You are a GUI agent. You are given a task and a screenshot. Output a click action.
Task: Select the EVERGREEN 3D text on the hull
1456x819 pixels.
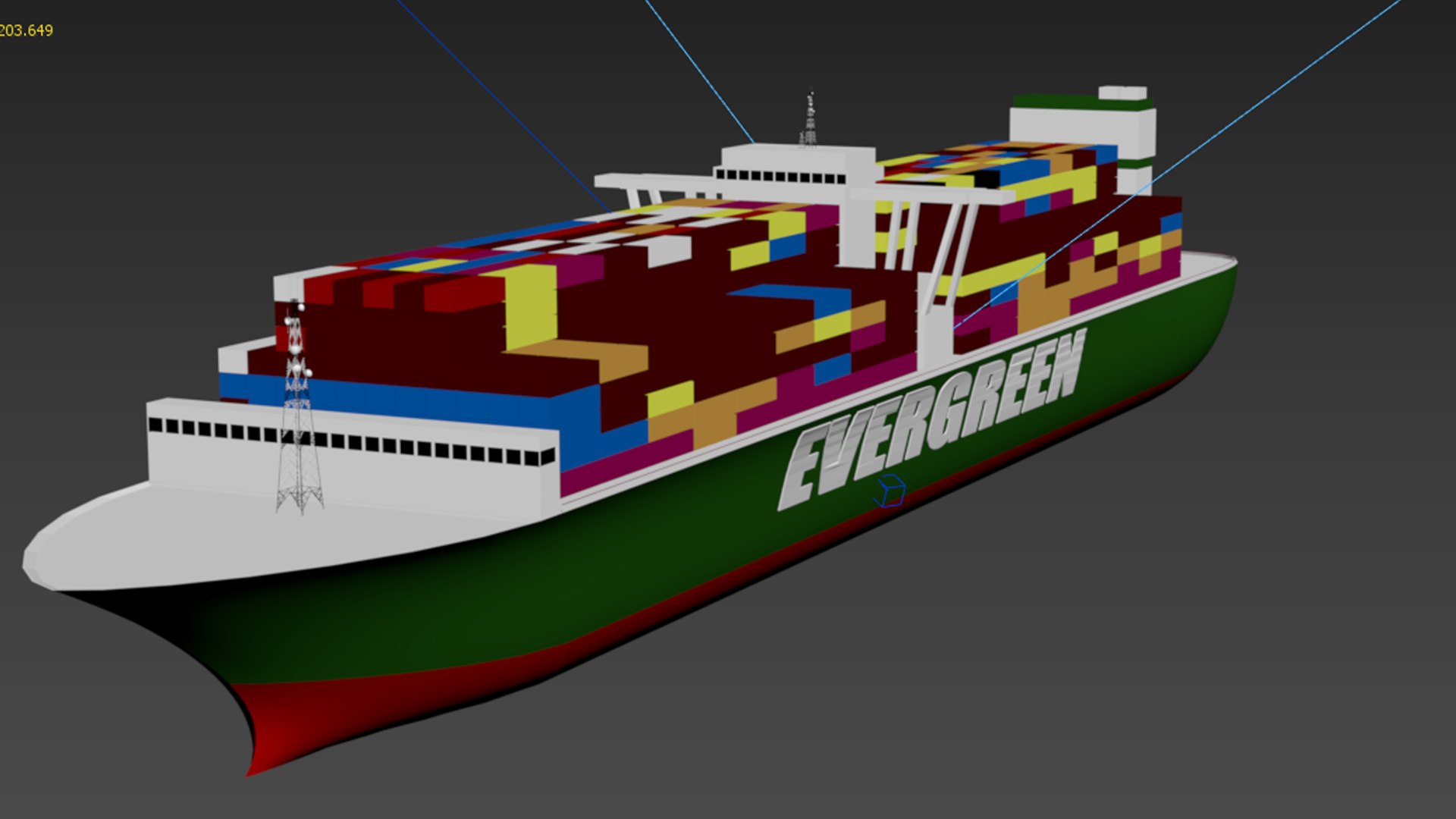click(934, 419)
